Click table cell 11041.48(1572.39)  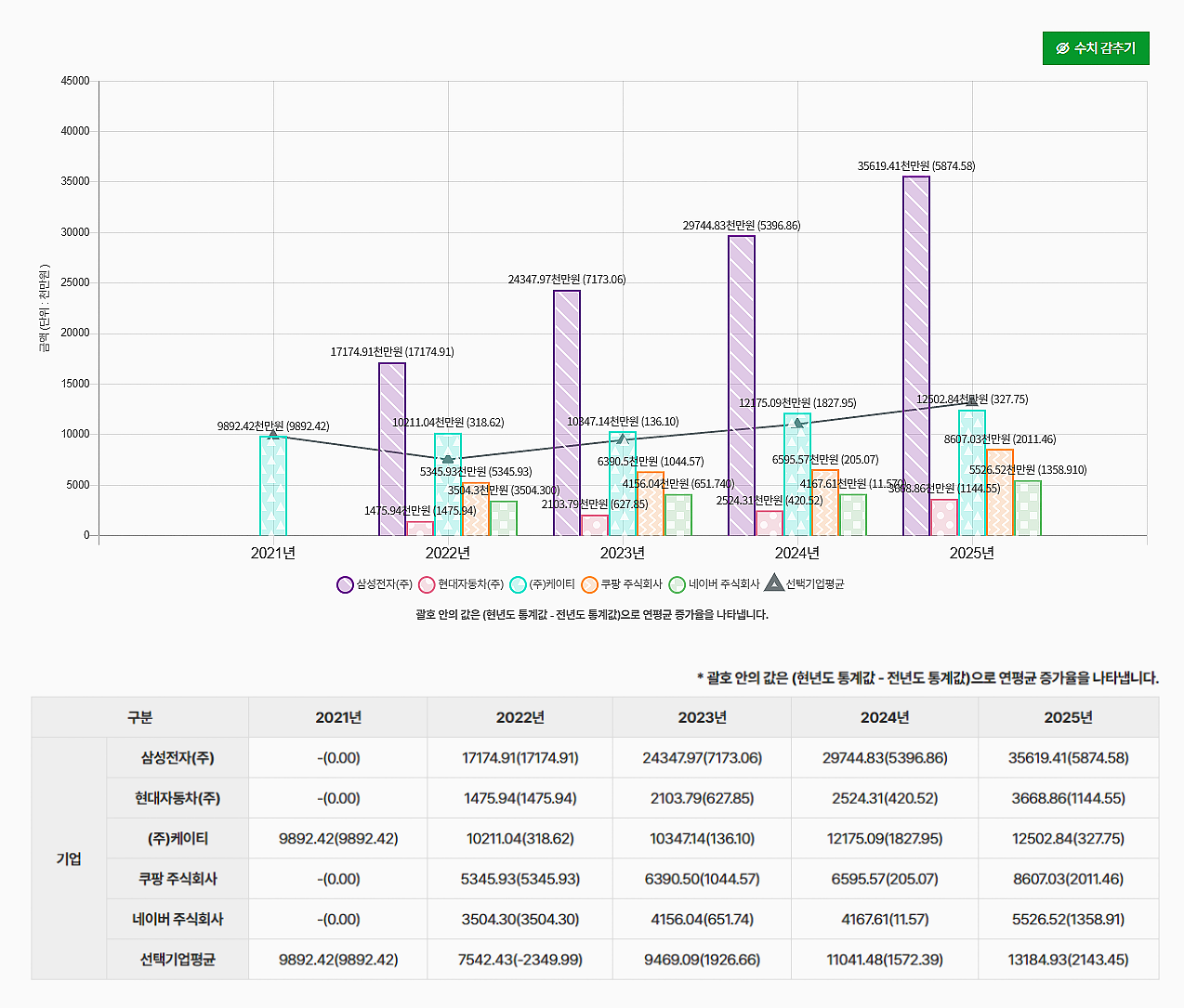885,959
